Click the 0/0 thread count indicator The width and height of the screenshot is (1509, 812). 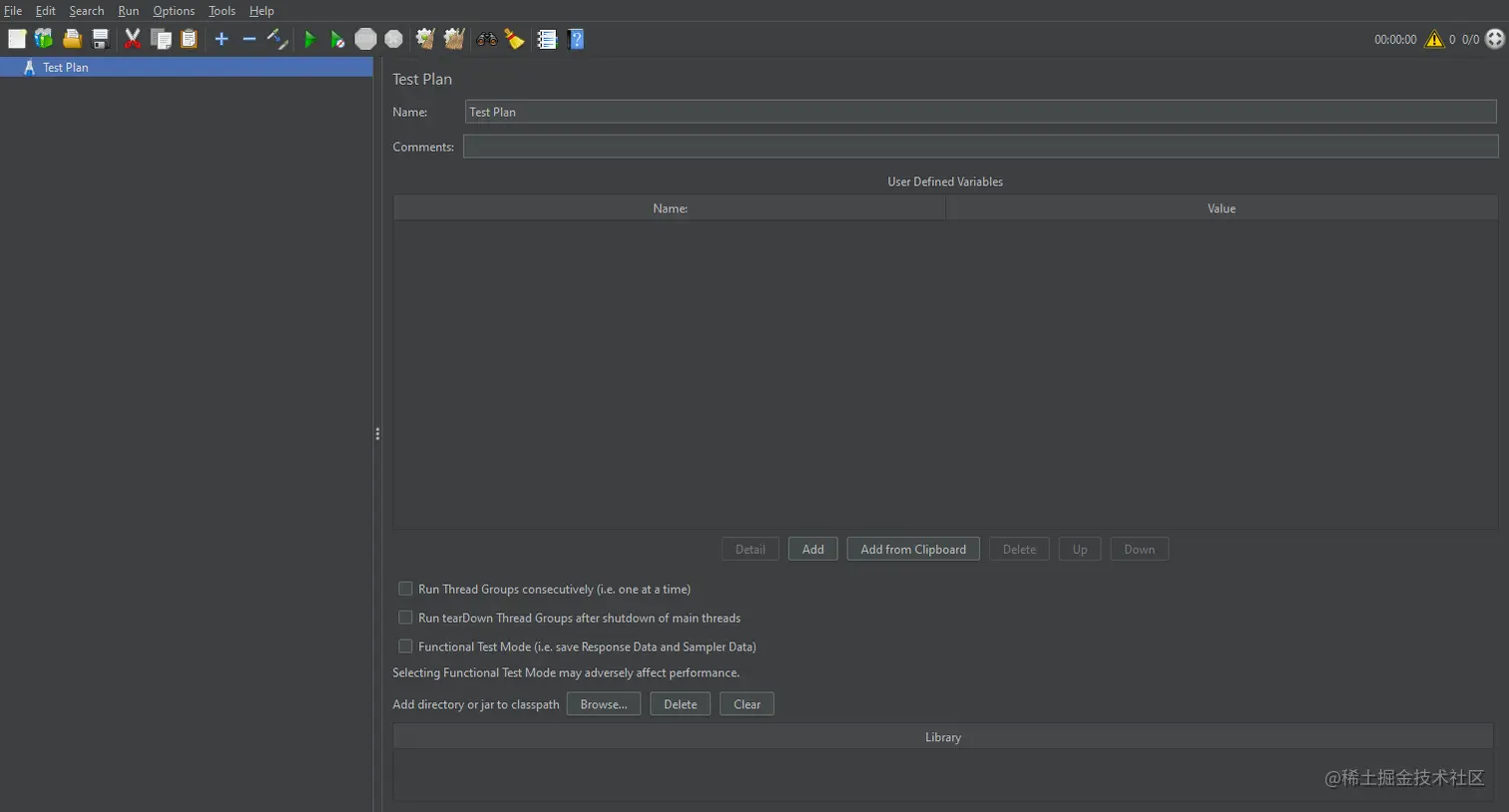tap(1470, 40)
